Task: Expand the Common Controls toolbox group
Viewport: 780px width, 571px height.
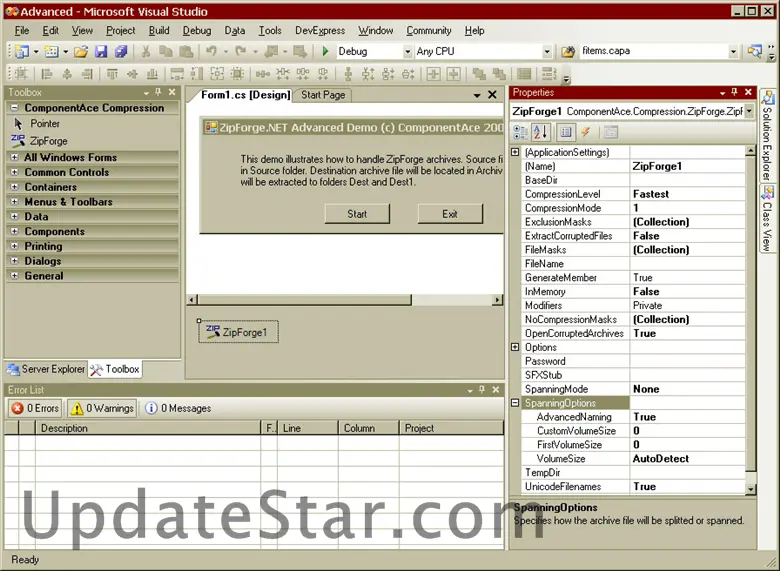Action: tap(14, 172)
